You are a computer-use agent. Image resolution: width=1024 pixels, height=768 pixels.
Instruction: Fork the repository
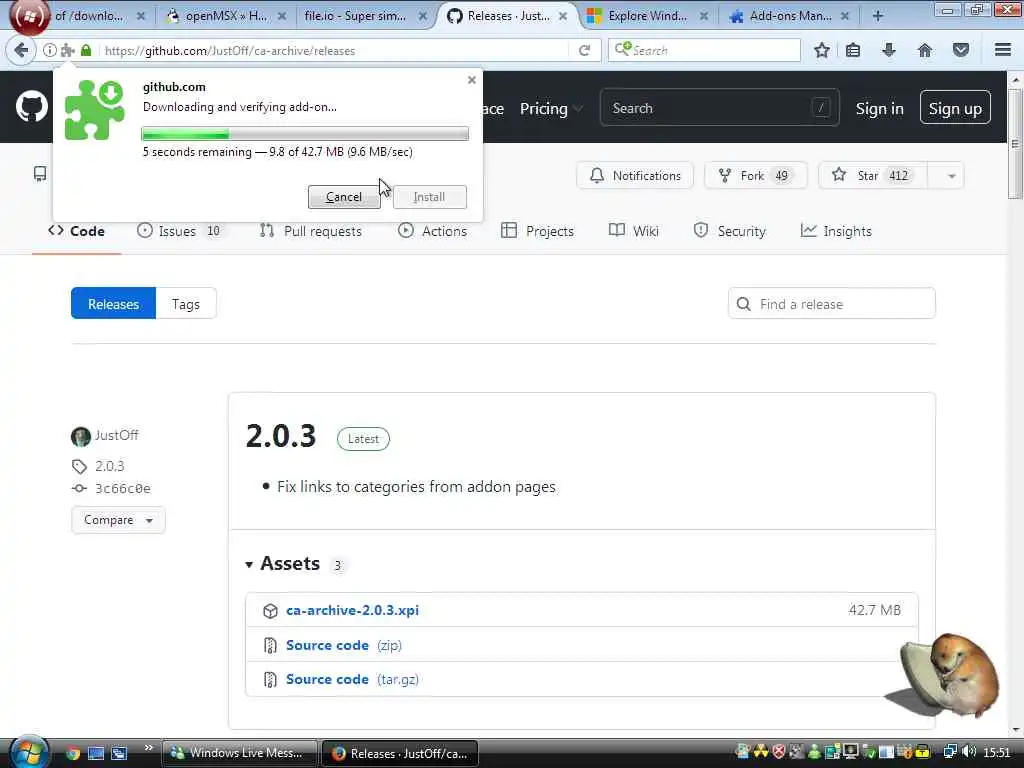756,176
